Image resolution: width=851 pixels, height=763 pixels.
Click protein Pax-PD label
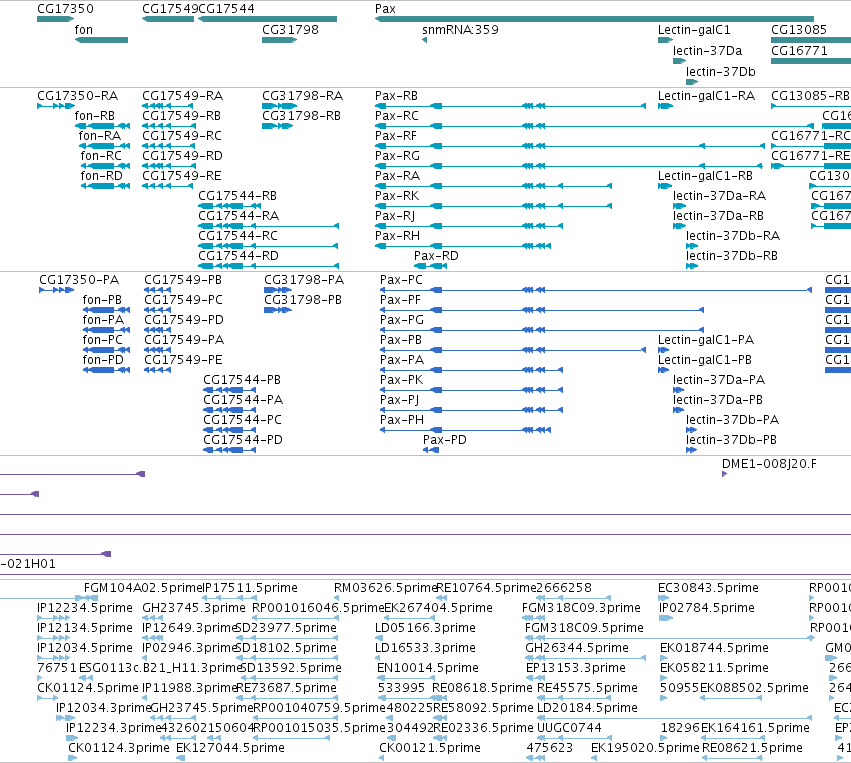pos(444,440)
